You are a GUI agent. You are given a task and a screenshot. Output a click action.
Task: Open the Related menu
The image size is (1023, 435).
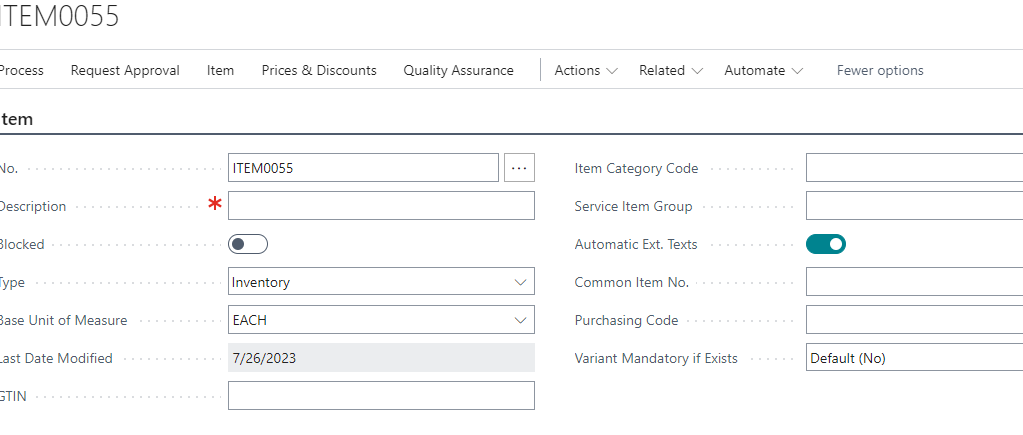(x=671, y=70)
